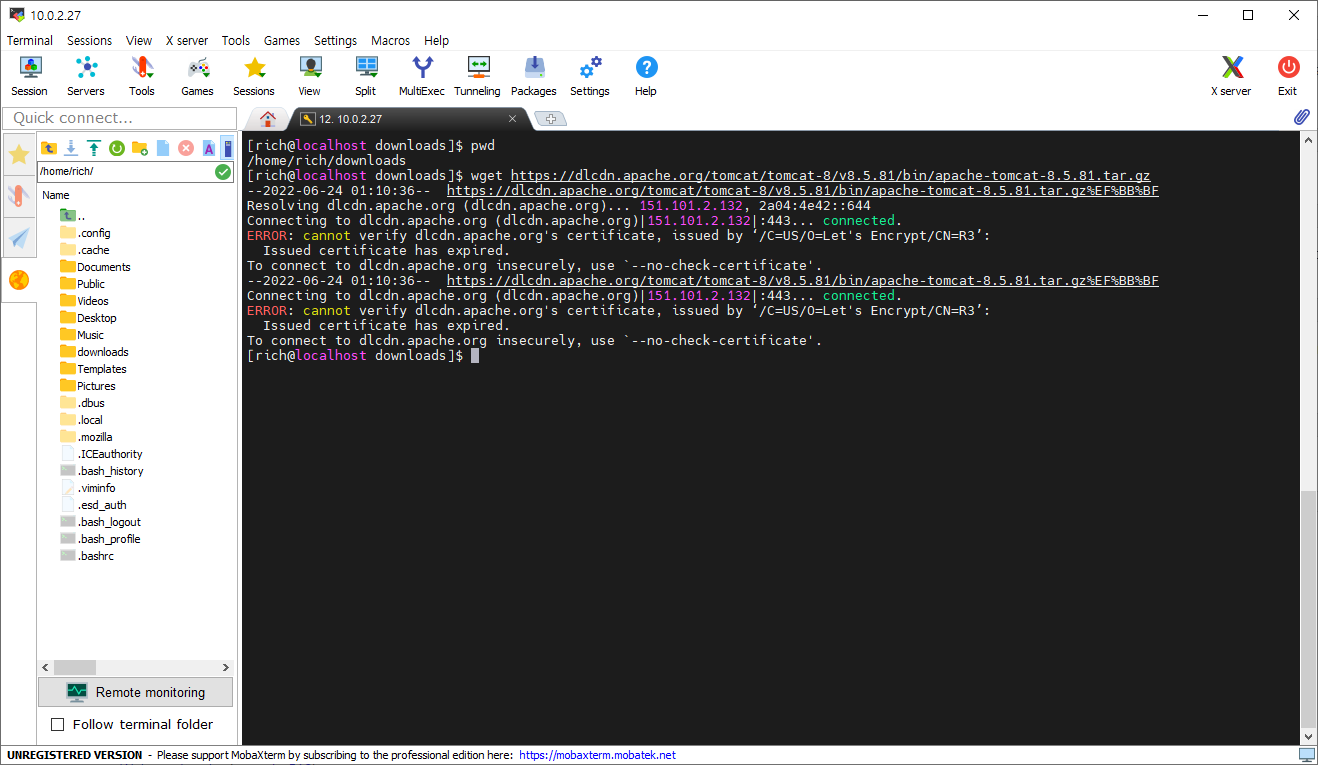This screenshot has height=765, width=1318.
Task: Refresh the SFTP folder listing
Action: click(117, 148)
